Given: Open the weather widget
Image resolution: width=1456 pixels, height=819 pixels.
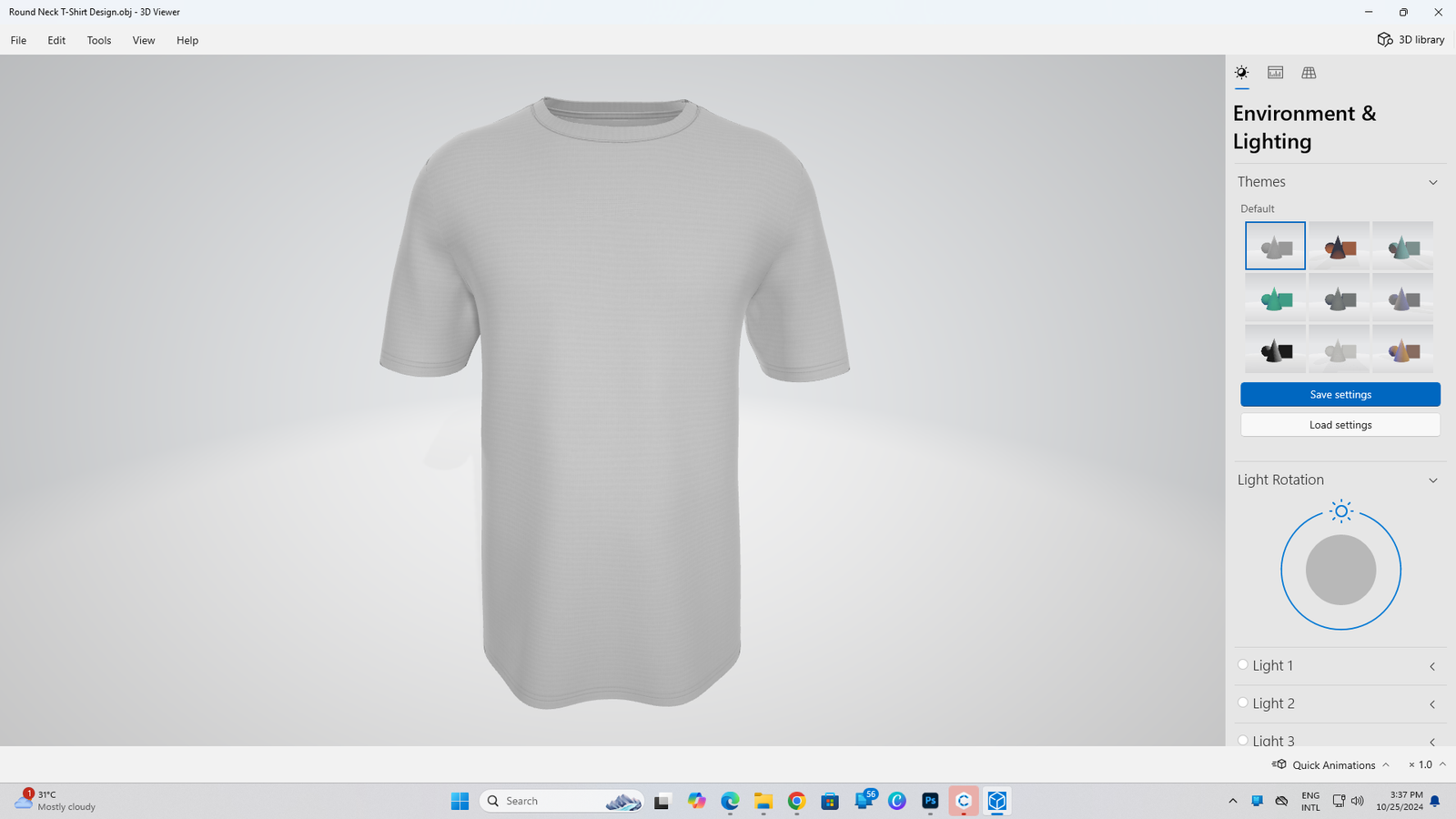Looking at the screenshot, I should pyautogui.click(x=55, y=801).
